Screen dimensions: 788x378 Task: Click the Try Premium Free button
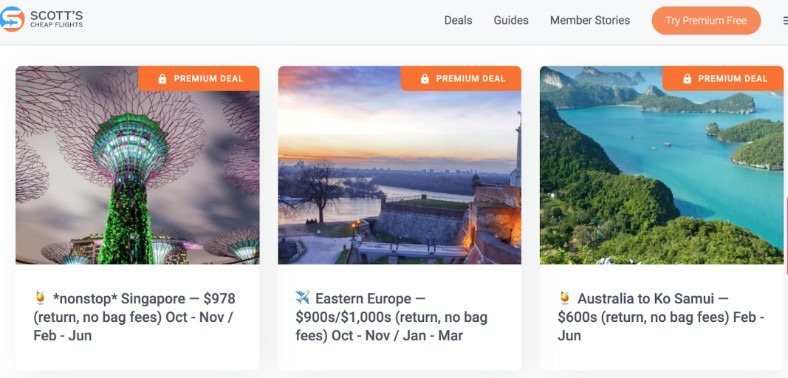pyautogui.click(x=706, y=21)
